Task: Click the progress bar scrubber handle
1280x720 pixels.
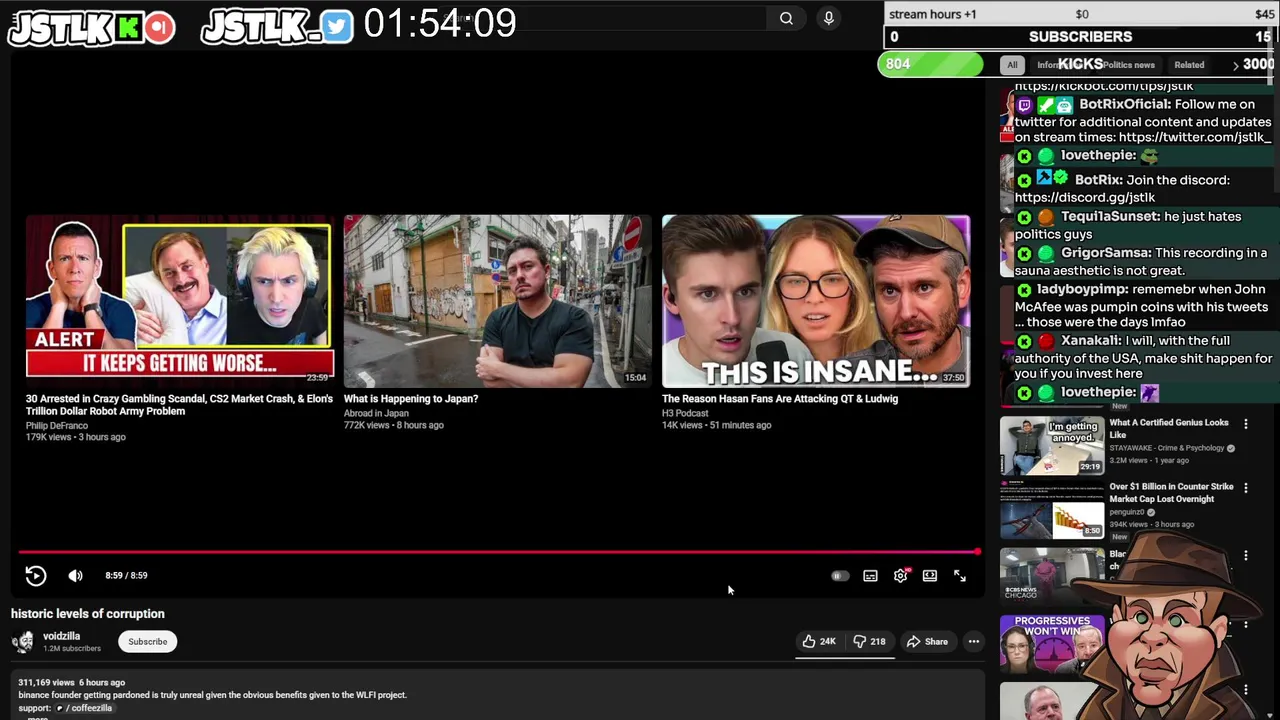Action: coord(977,551)
